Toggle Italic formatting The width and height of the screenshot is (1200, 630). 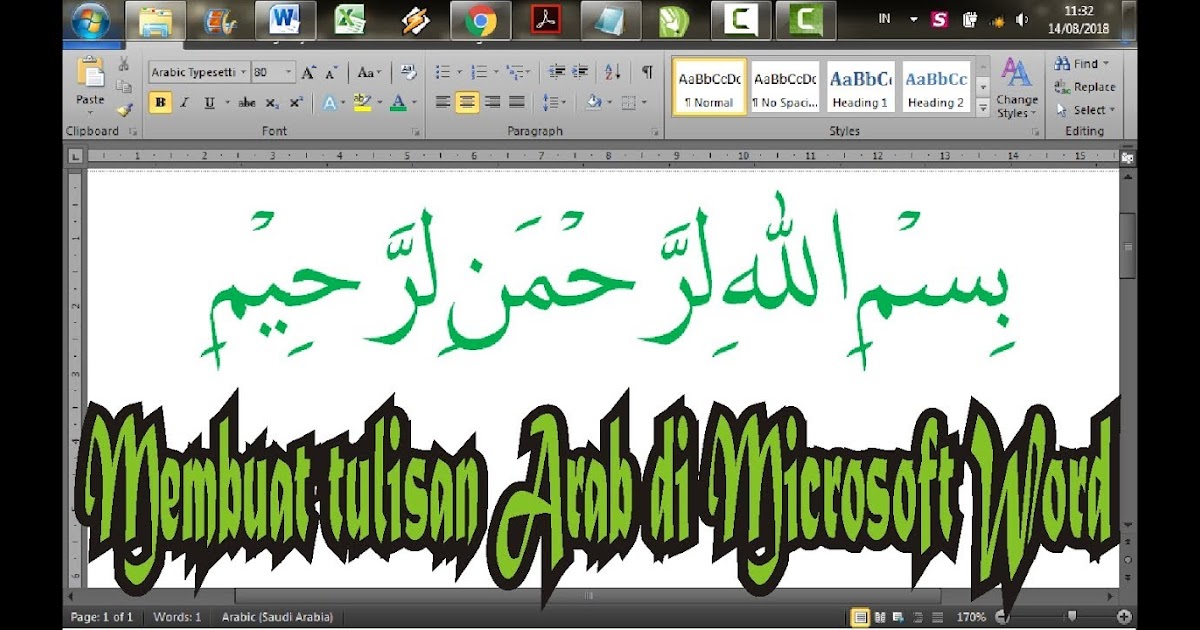(185, 102)
